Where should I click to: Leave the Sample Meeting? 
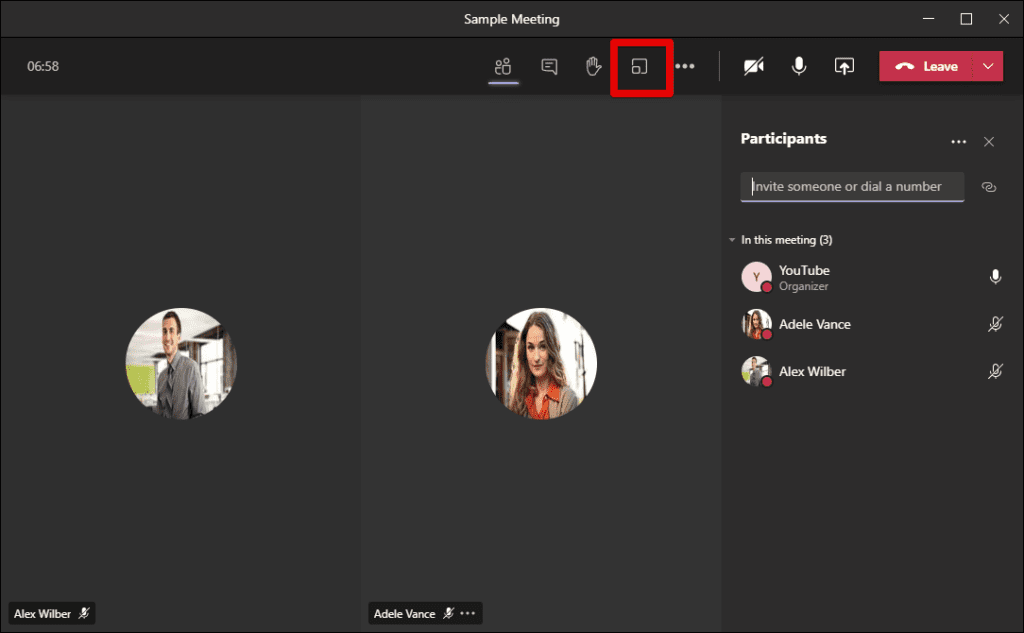tap(926, 67)
